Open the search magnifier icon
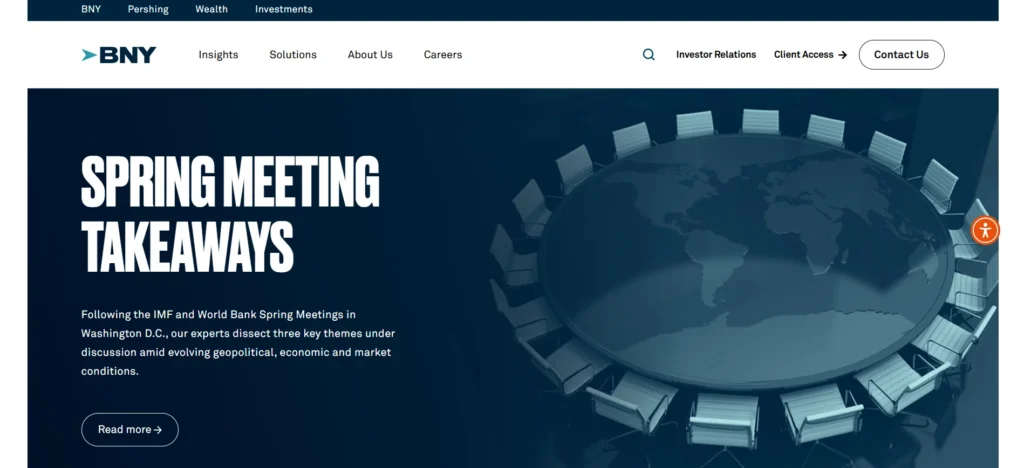This screenshot has height=468, width=1024. (x=648, y=55)
